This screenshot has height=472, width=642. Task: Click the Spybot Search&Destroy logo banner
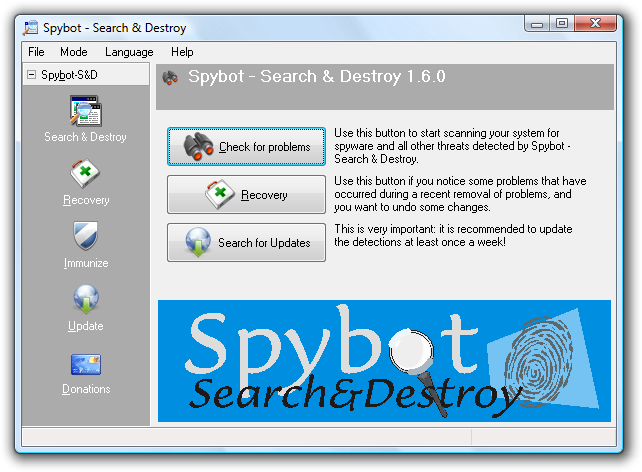(x=384, y=361)
